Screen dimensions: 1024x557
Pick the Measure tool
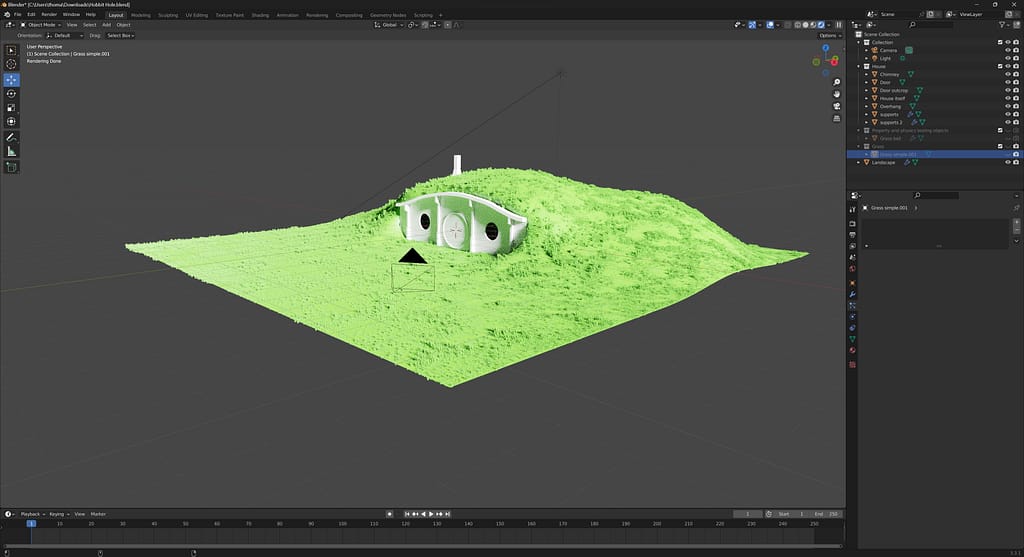[x=12, y=151]
